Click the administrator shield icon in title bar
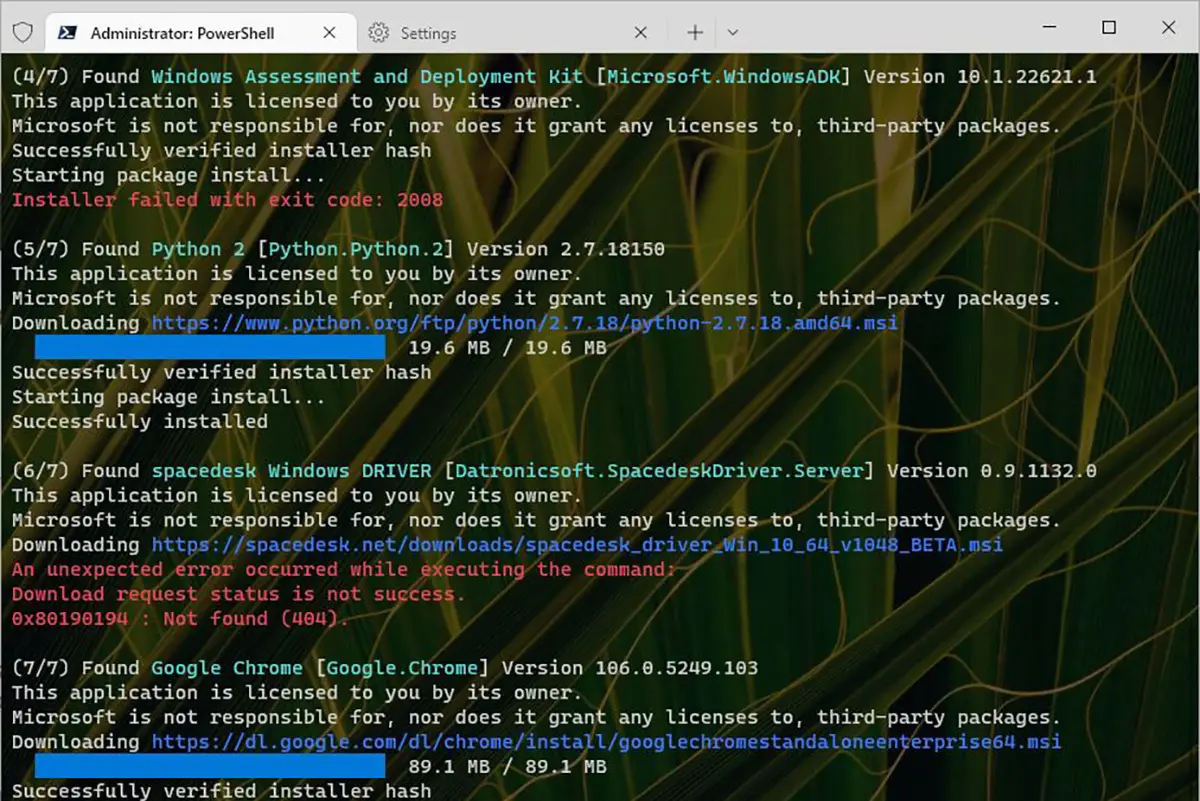1200x801 pixels. pyautogui.click(x=22, y=32)
